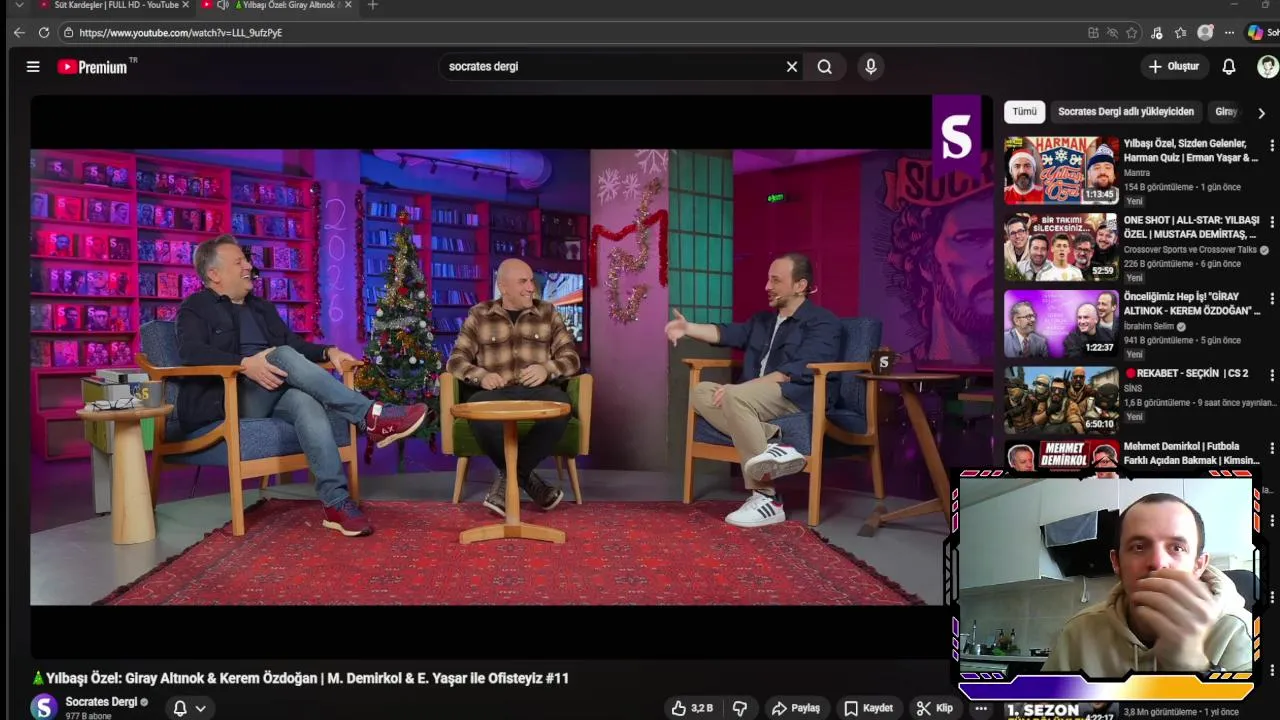Open Yılbaşı Özel Harman Quiz video thumbnail
Screen dimensions: 1280x720
click(x=1061, y=170)
